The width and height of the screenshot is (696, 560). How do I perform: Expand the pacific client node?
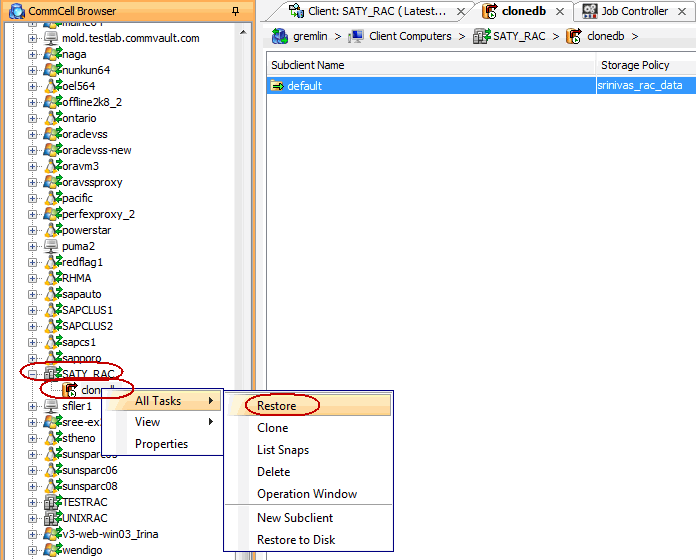tap(32, 198)
